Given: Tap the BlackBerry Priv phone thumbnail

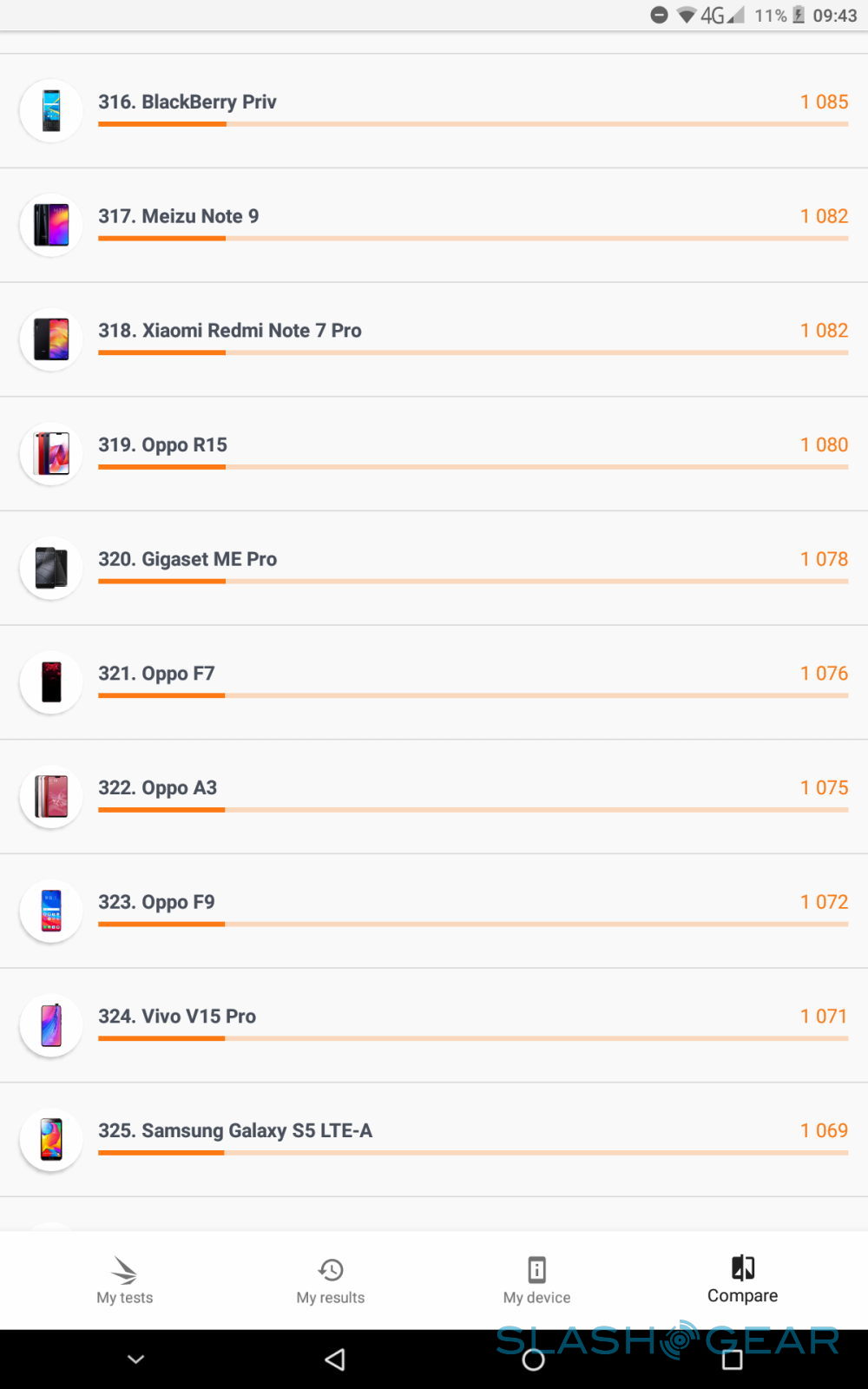Looking at the screenshot, I should tap(51, 111).
